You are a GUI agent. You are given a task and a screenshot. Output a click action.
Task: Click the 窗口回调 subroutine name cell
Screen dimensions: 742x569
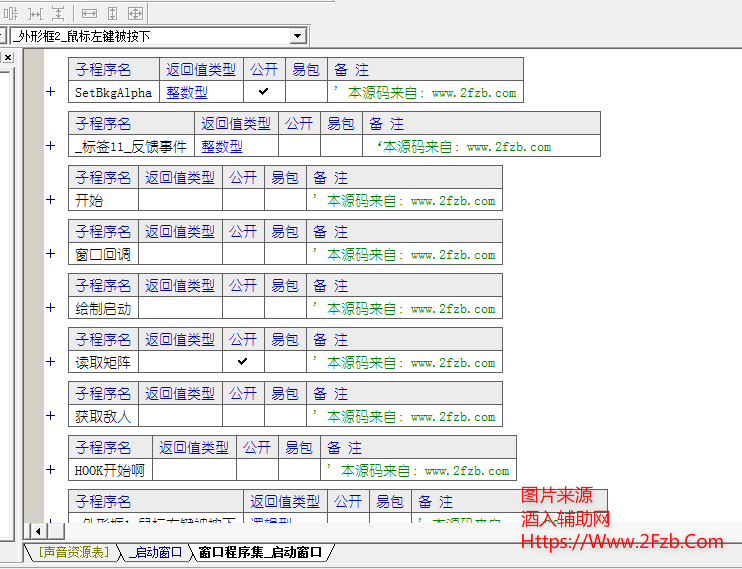pyautogui.click(x=103, y=254)
